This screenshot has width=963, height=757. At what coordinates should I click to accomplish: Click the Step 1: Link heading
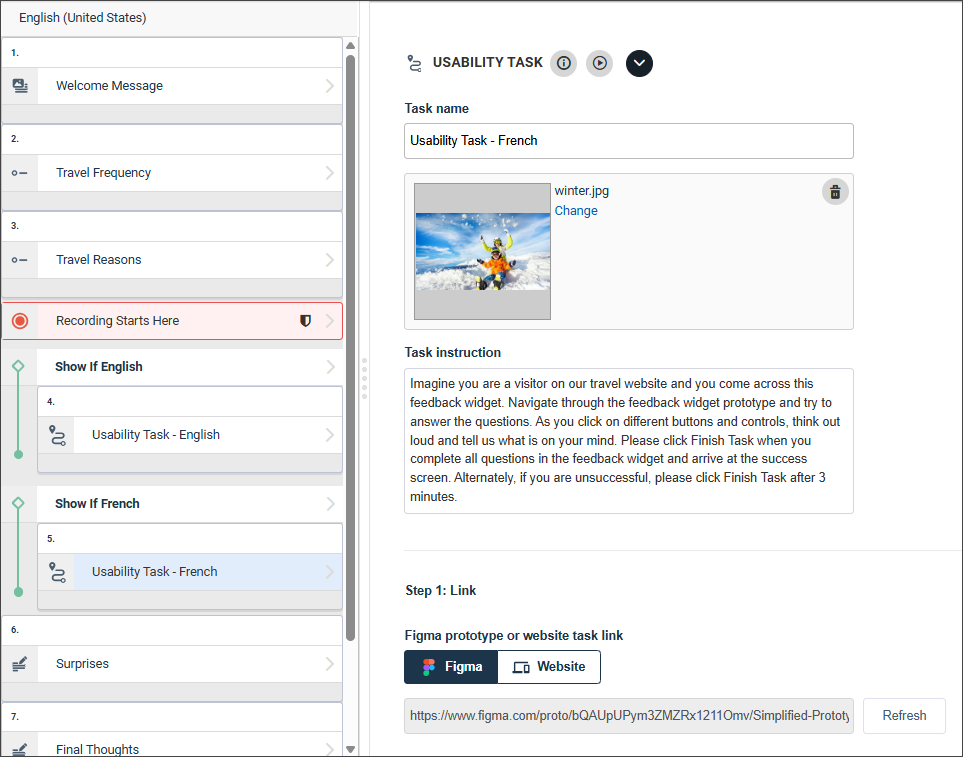point(440,591)
